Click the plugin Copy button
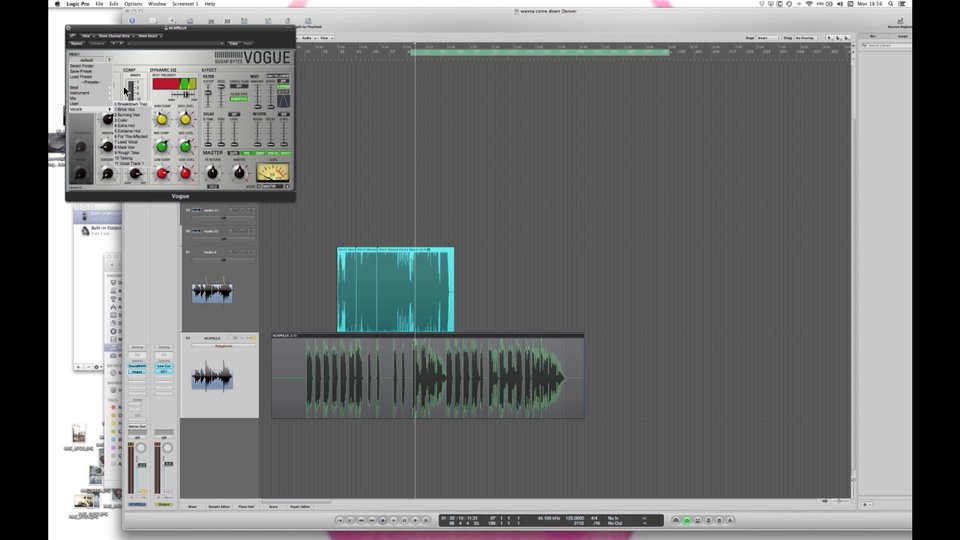The width and height of the screenshot is (960, 540). click(233, 43)
